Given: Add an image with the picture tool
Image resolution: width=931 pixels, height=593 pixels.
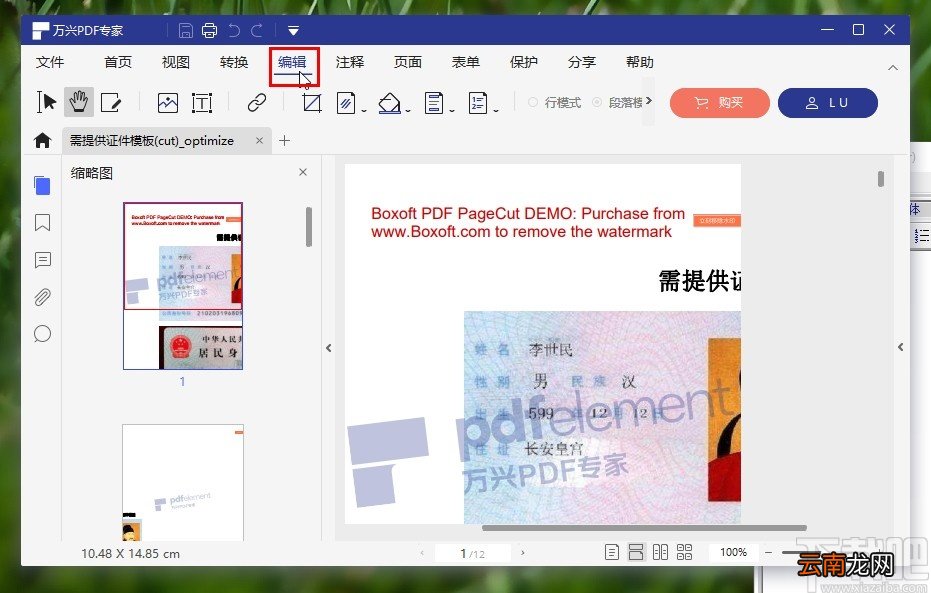Looking at the screenshot, I should point(168,103).
